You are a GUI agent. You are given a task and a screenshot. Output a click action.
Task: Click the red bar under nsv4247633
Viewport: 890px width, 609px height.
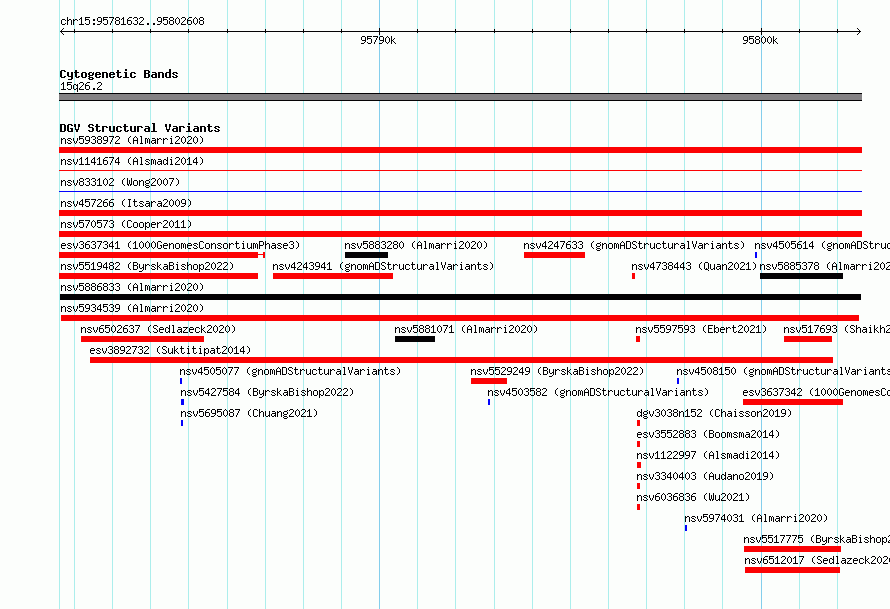coord(554,255)
